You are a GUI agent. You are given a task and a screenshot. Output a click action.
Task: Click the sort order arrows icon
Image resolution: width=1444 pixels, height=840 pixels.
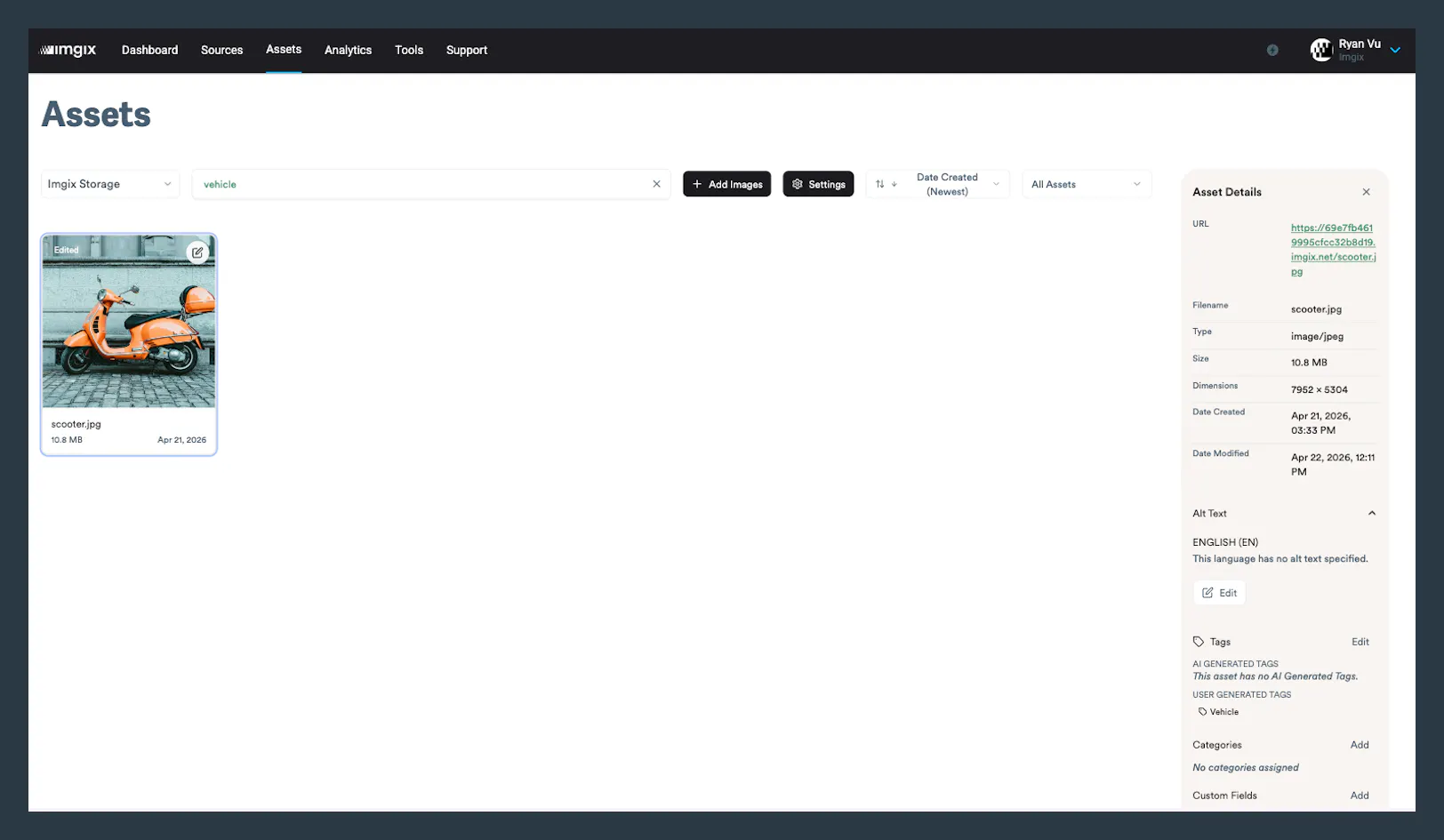(880, 184)
